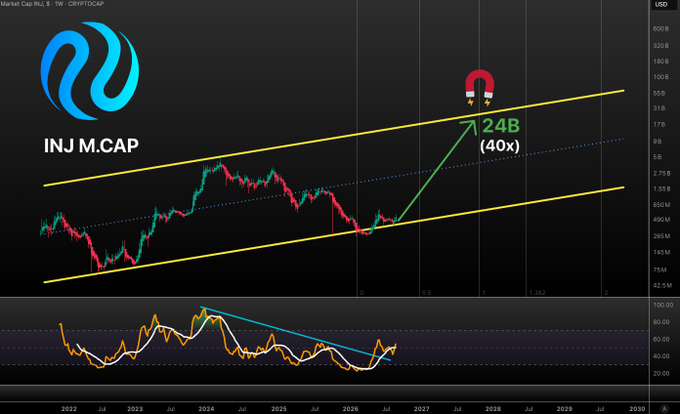Click the 2.75B price axis label
Image resolution: width=680 pixels, height=414 pixels.
[662, 173]
